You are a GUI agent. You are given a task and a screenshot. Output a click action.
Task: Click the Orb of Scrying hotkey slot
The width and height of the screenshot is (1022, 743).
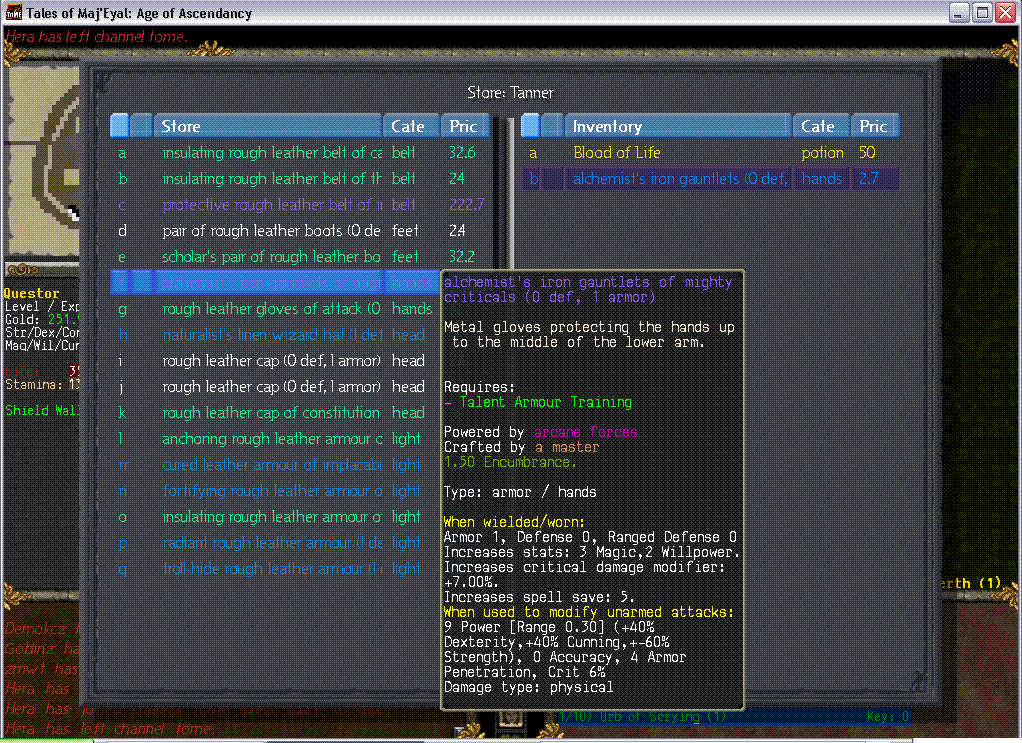733,717
